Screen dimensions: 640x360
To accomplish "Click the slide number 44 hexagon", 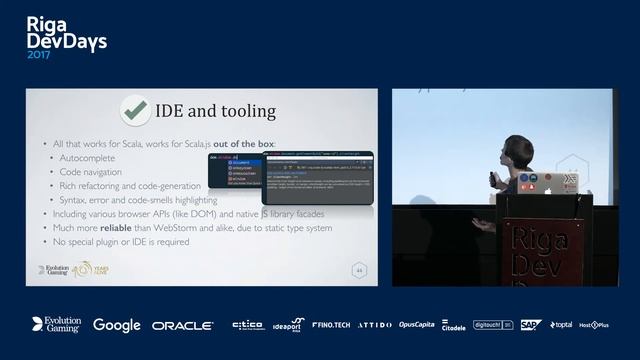I will click(359, 270).
